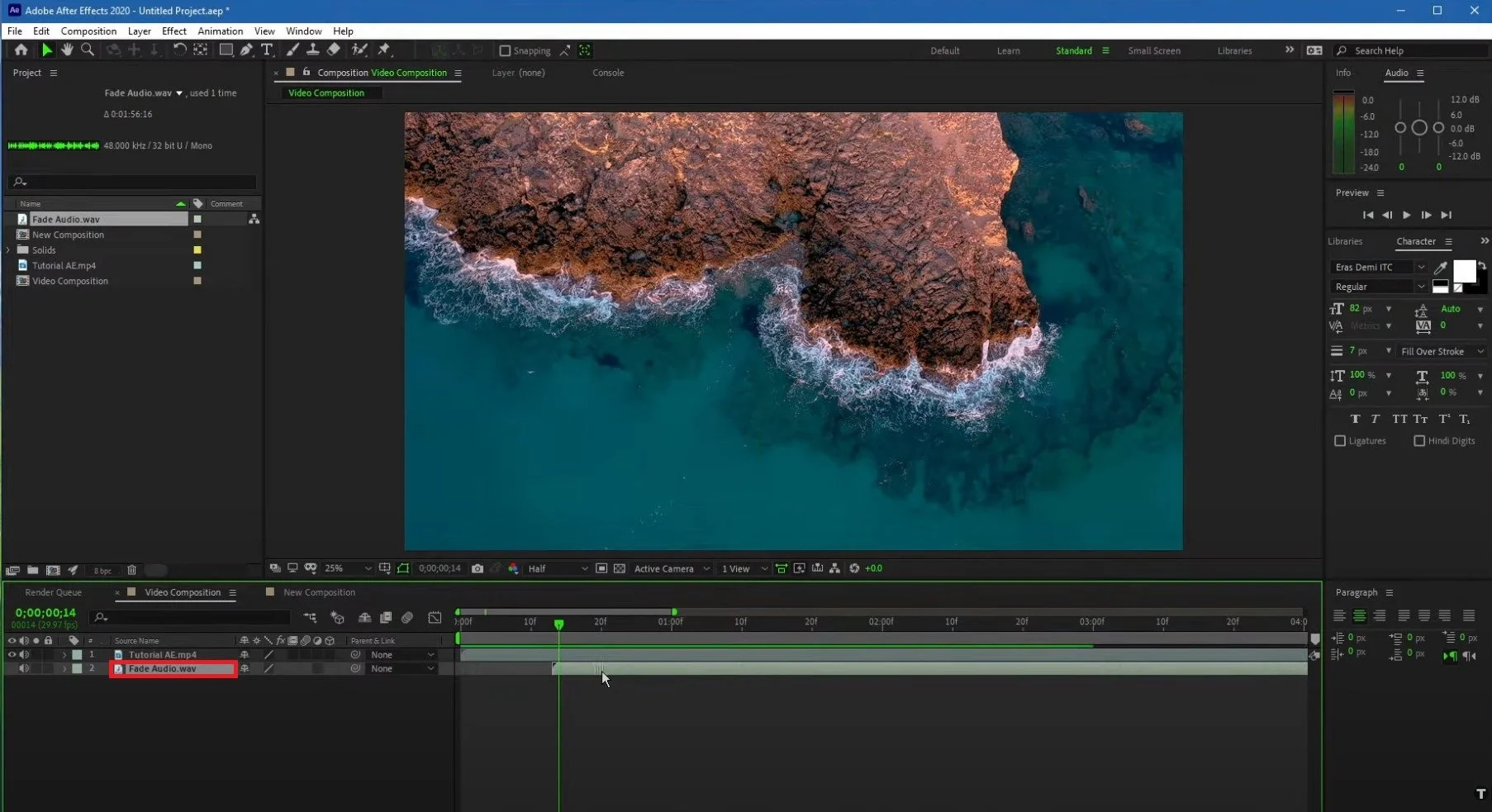This screenshot has height=812, width=1492.
Task: Choose the Type tool
Action: click(x=267, y=50)
